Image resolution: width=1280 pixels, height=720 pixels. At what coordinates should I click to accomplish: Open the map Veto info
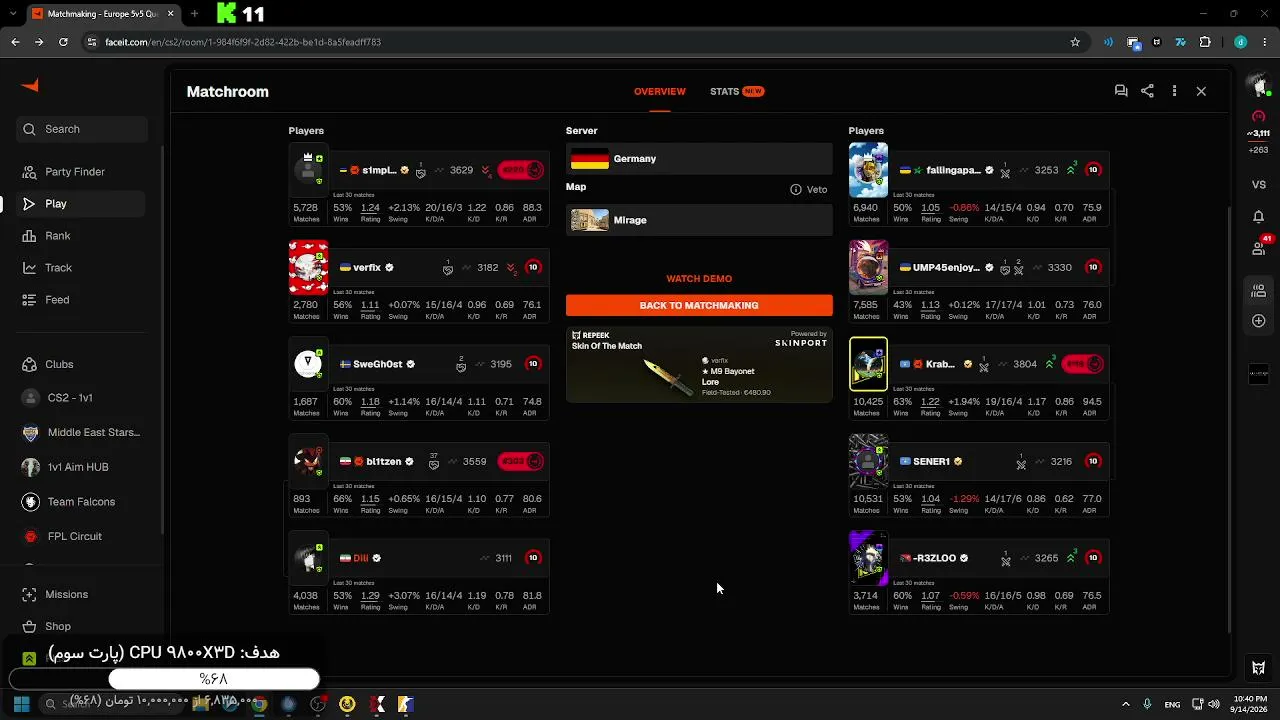tap(809, 190)
